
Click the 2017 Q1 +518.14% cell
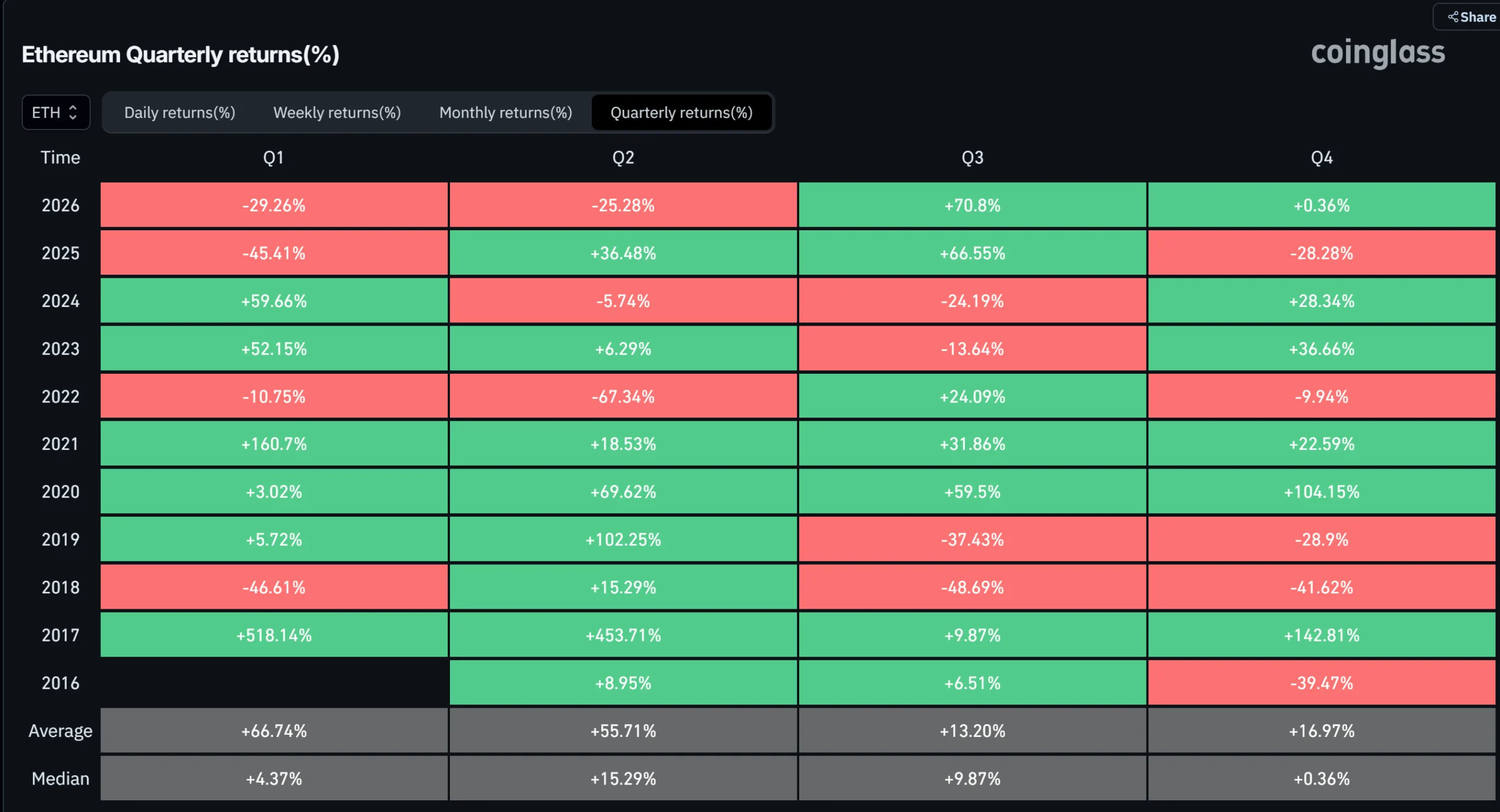(274, 635)
